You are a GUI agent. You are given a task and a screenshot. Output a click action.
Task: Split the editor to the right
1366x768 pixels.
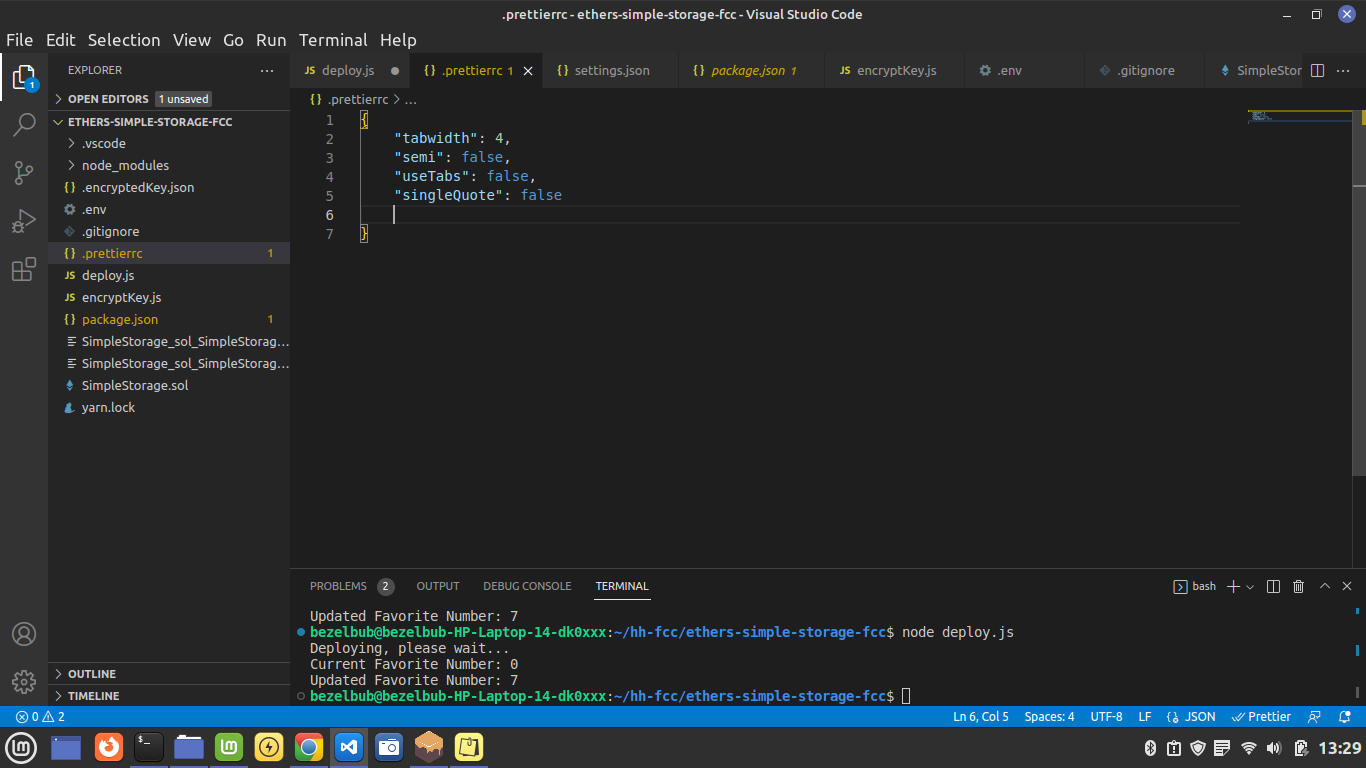(1317, 71)
